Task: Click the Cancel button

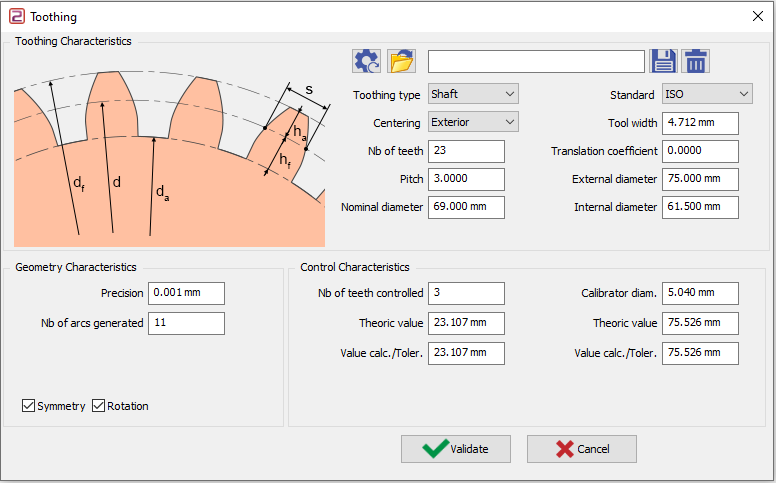Action: (x=582, y=449)
